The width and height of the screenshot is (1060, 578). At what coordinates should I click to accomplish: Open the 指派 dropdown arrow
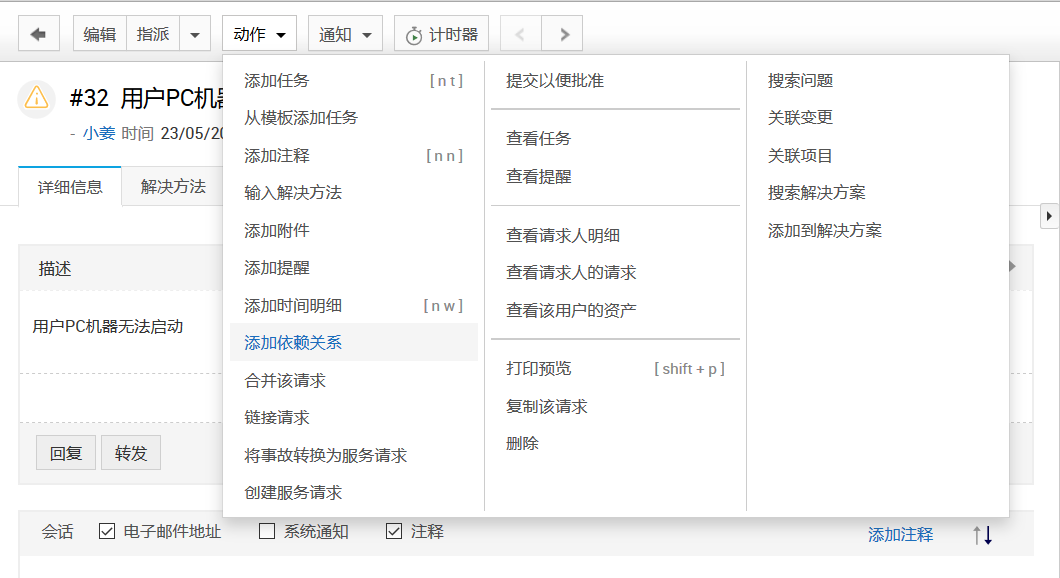click(x=195, y=34)
